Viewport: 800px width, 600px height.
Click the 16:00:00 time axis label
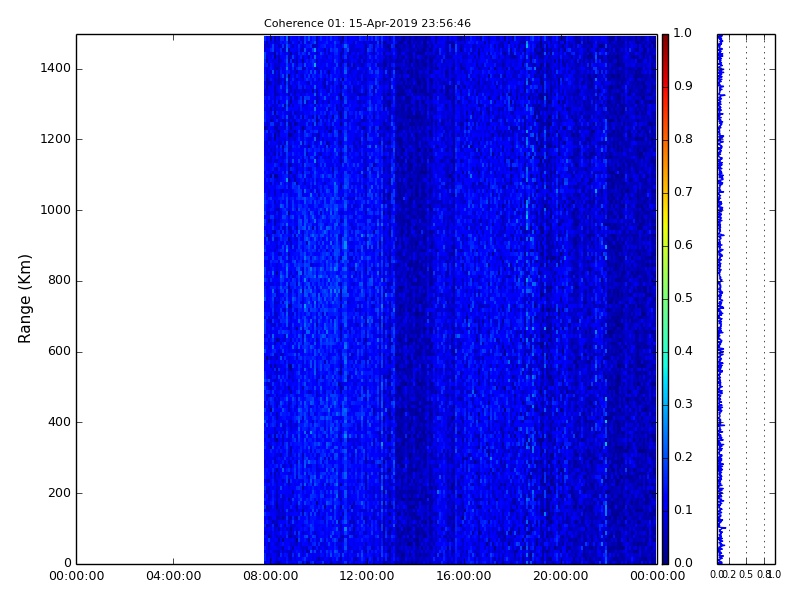tap(464, 577)
